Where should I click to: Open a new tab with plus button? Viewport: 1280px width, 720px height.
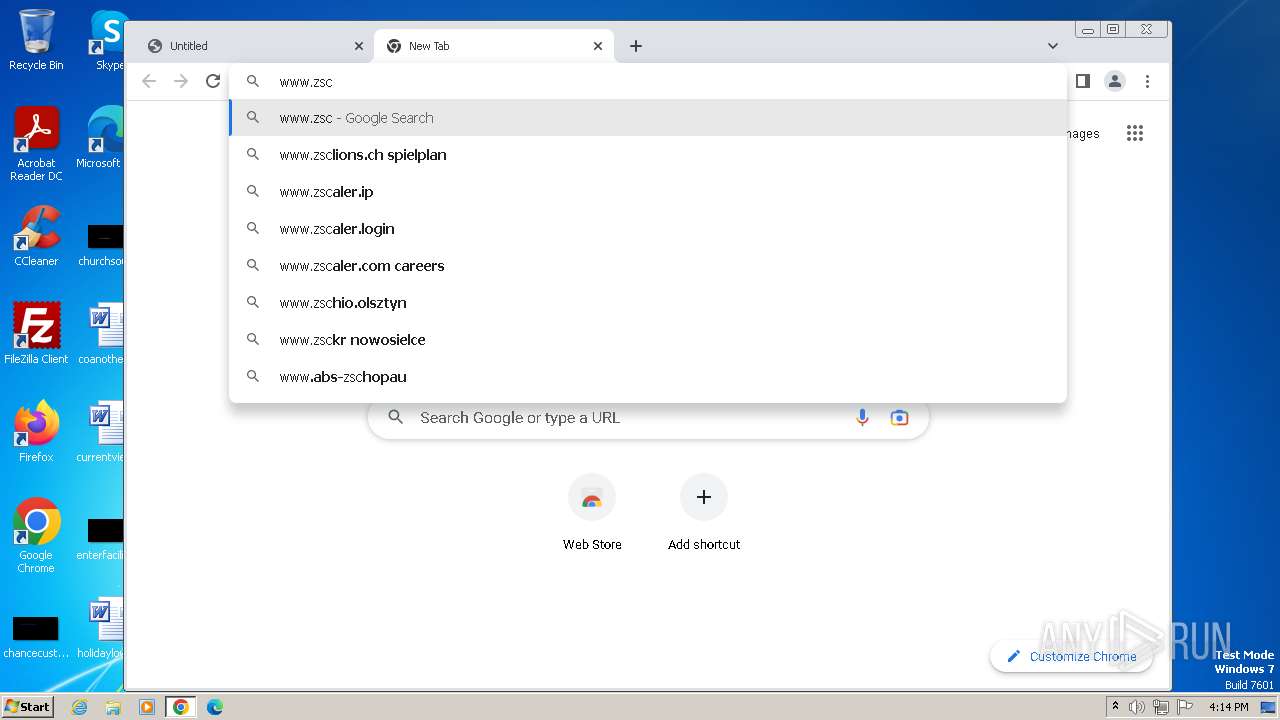pyautogui.click(x=636, y=46)
